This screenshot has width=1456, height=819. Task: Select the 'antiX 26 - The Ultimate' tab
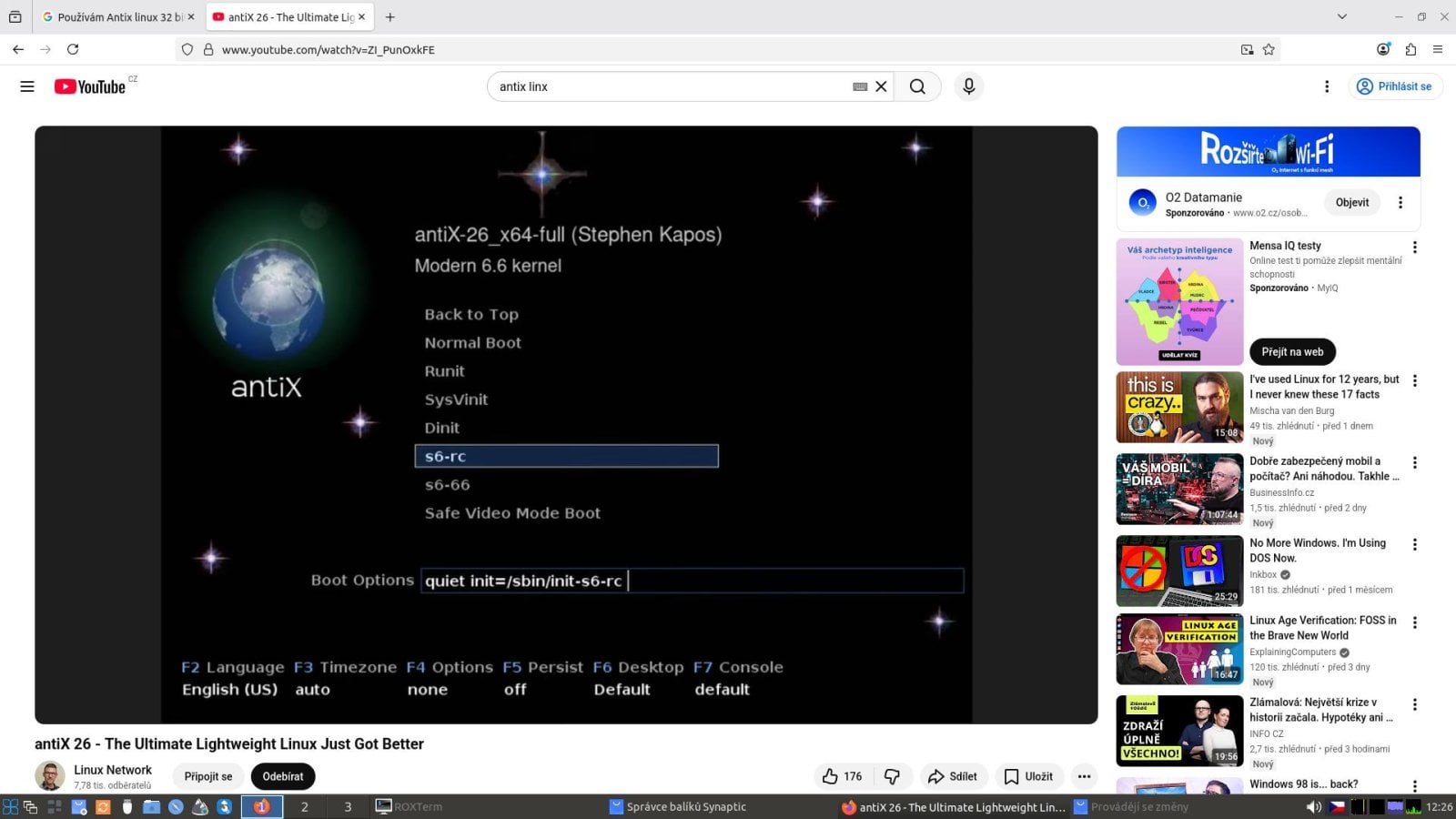pyautogui.click(x=289, y=16)
